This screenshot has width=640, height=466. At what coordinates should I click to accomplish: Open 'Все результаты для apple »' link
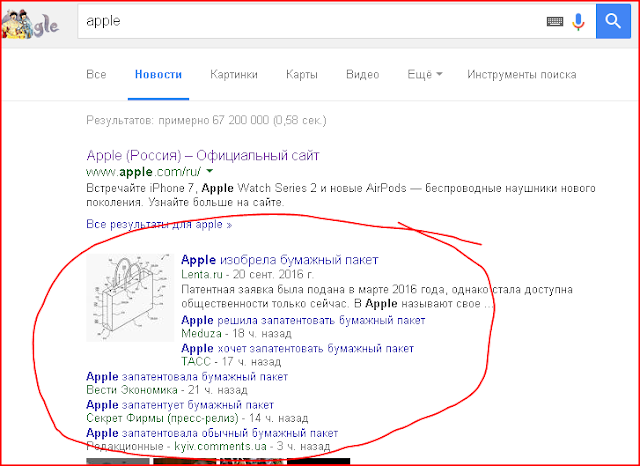pos(159,224)
